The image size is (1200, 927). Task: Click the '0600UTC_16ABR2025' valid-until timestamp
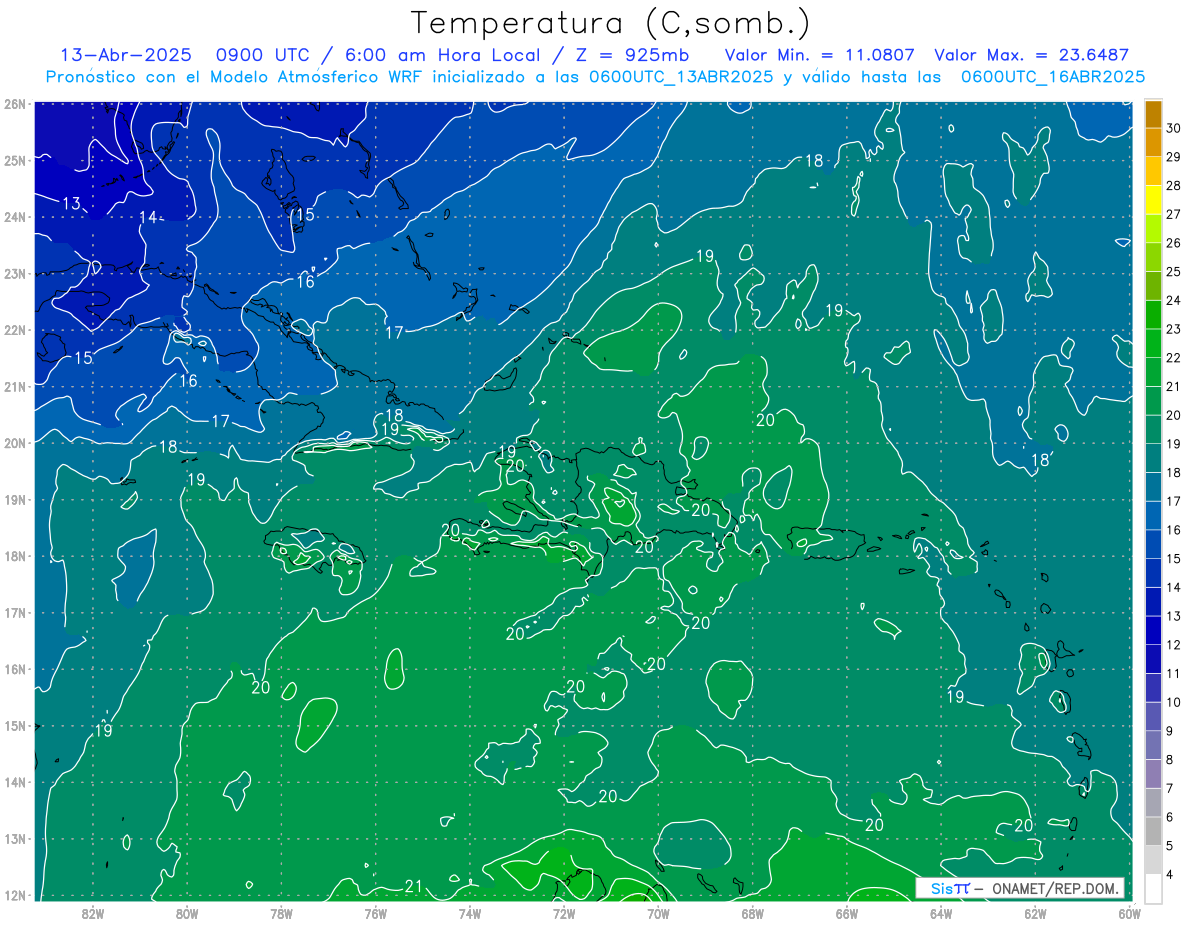coord(1053,77)
